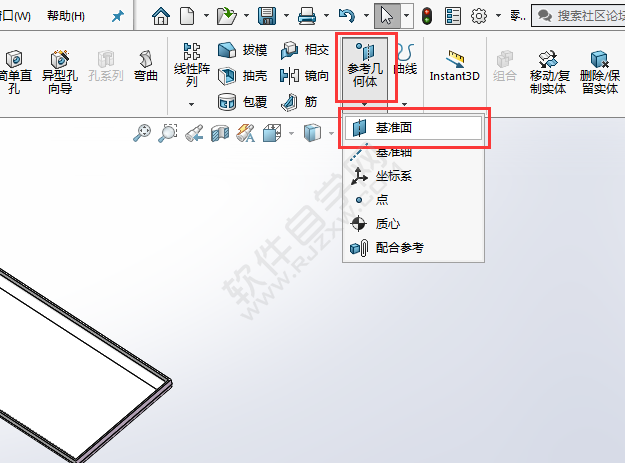Open the Curves (曲线) tool

pos(405,60)
